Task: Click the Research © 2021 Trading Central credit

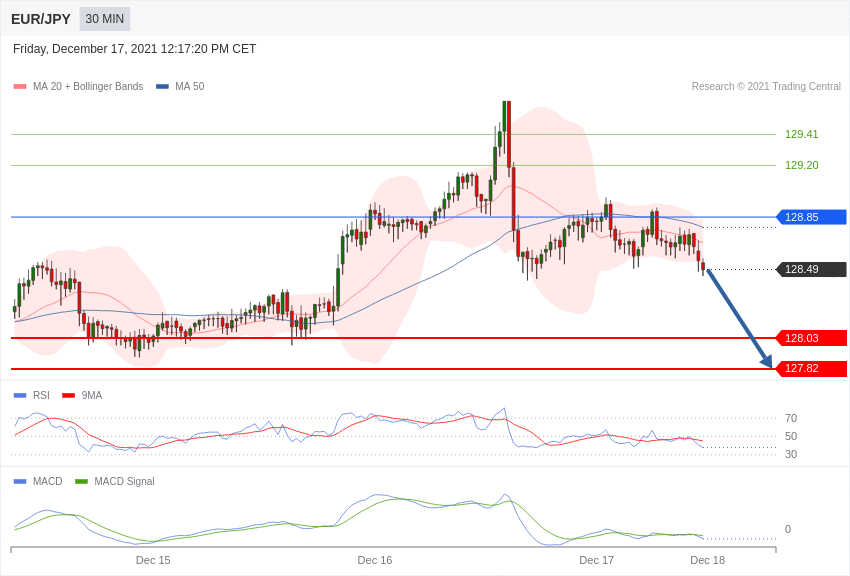Action: (766, 87)
